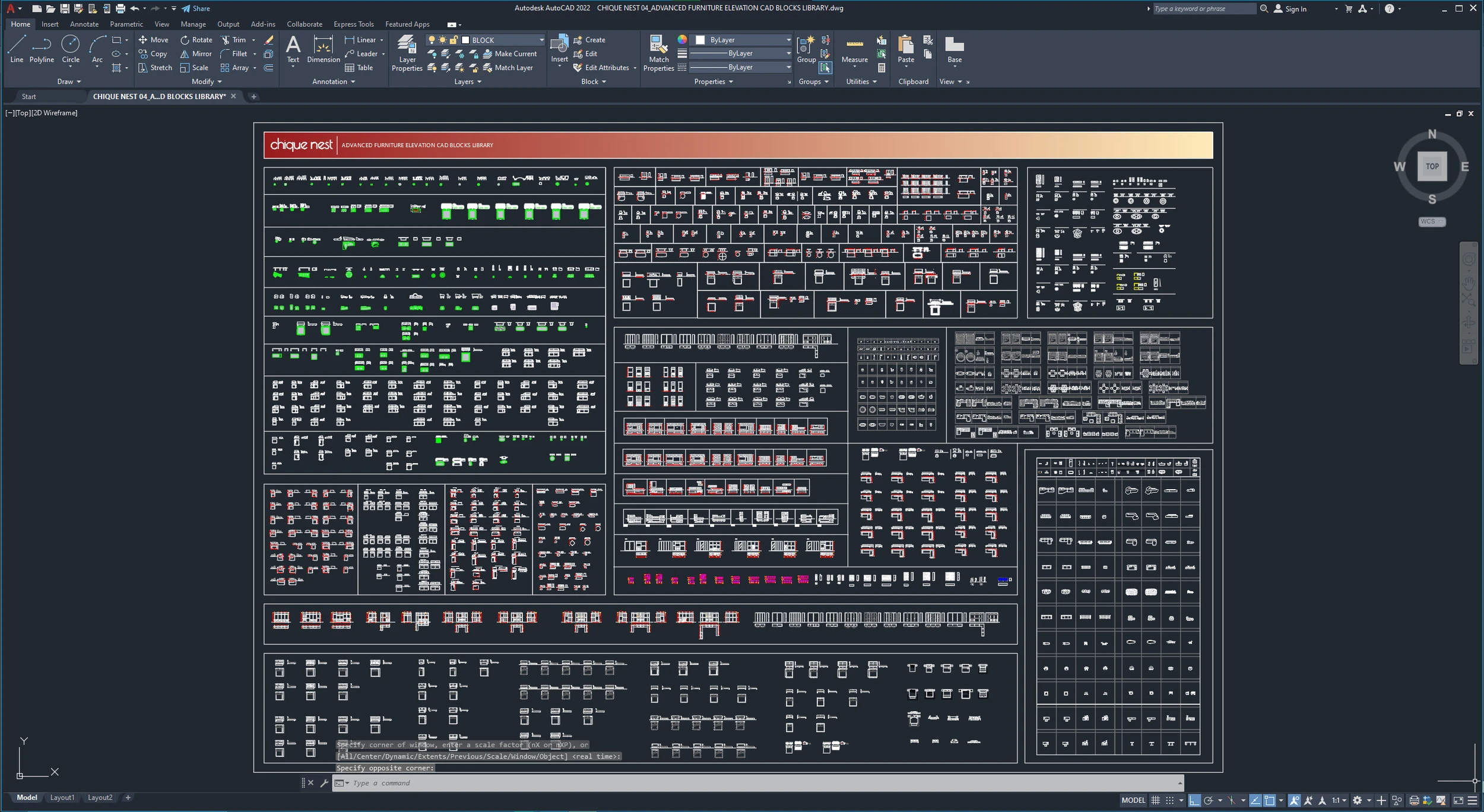Expand the Layers panel
The height and width of the screenshot is (812, 1484).
point(467,81)
